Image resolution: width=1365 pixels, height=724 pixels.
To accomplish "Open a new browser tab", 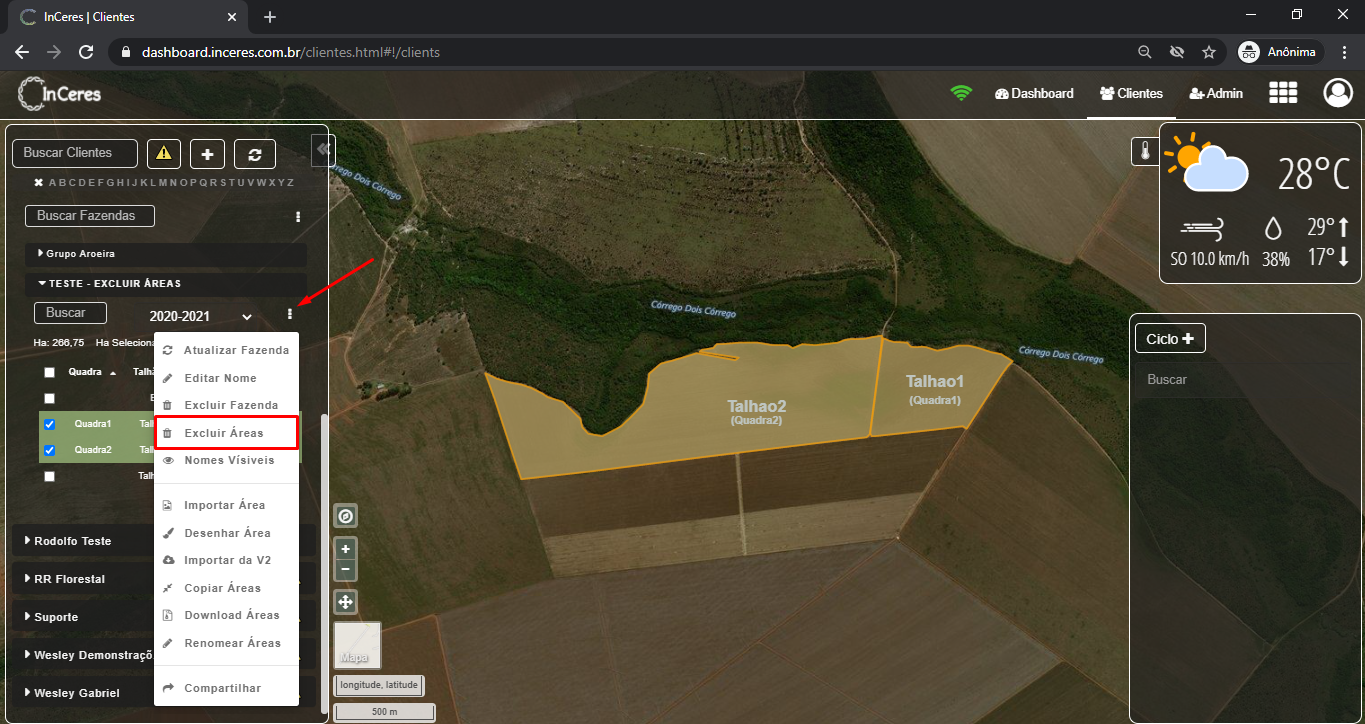I will click(x=269, y=17).
